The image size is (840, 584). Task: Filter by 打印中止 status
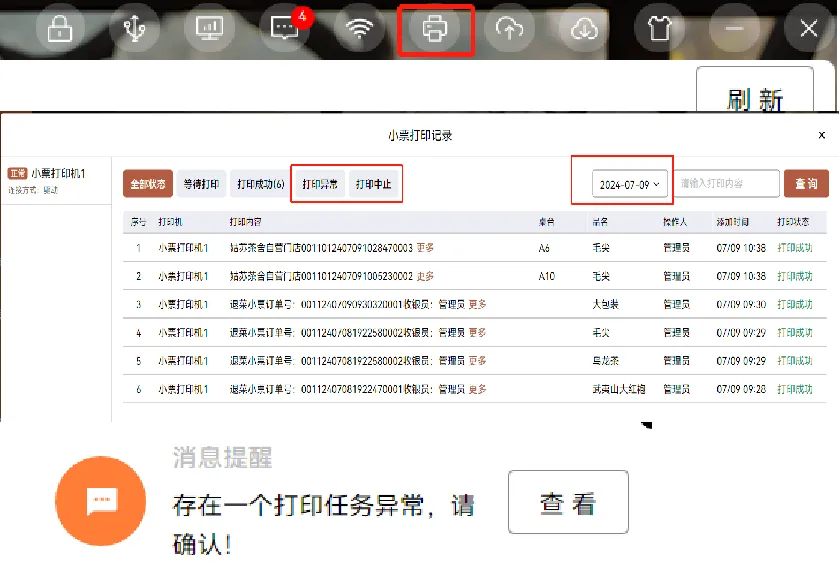tap(374, 184)
